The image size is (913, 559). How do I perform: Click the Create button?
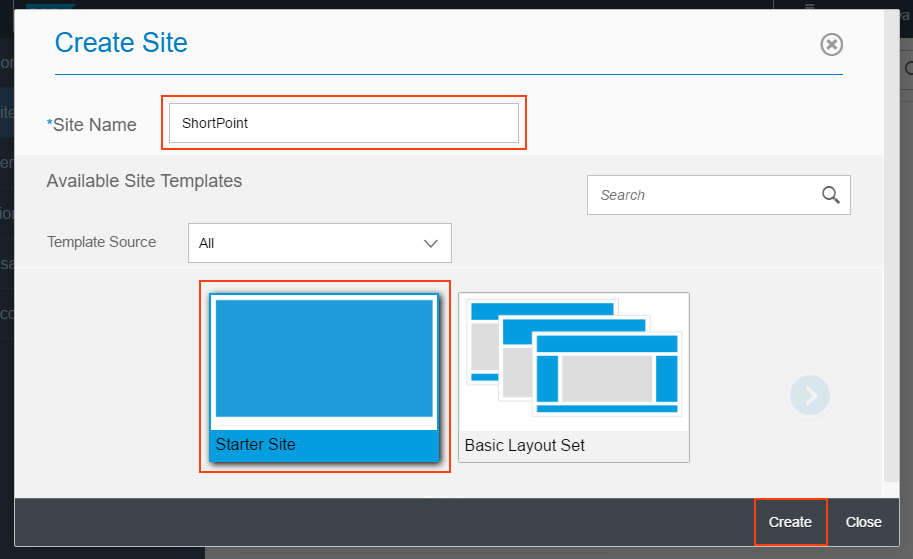(x=790, y=522)
